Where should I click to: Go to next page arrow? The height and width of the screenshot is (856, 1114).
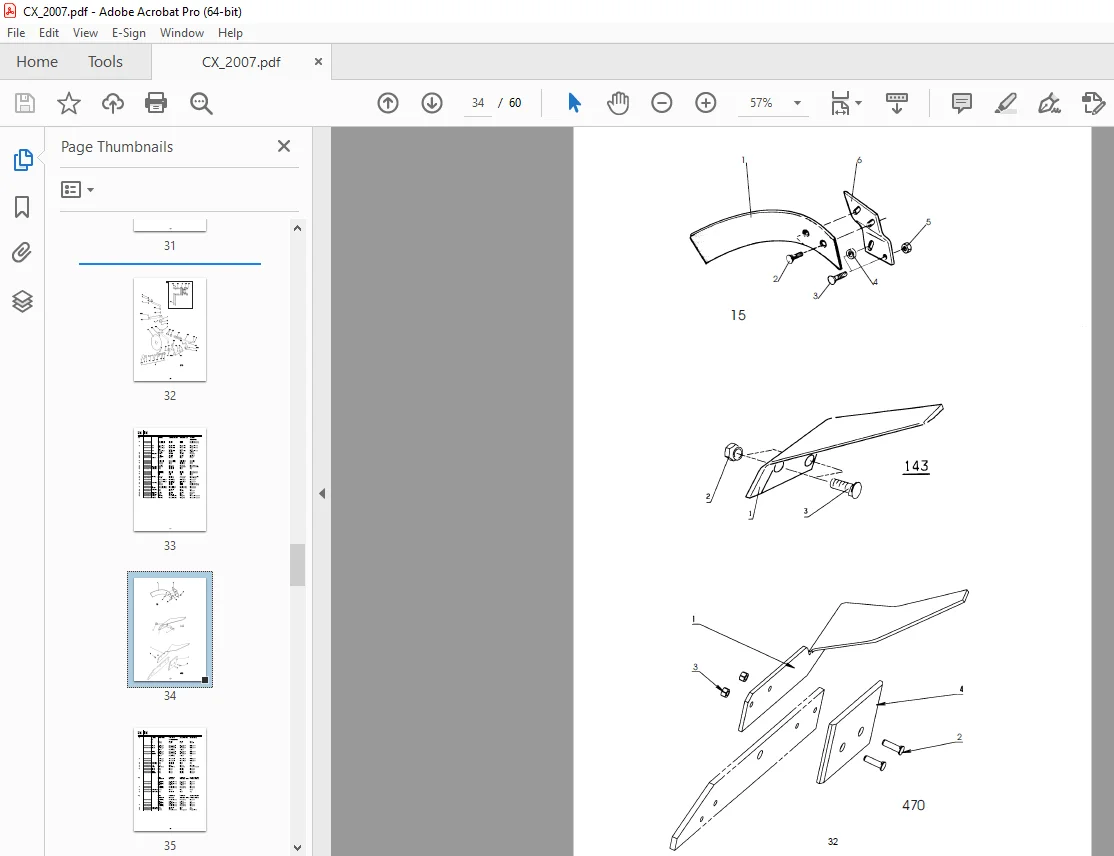[432, 103]
